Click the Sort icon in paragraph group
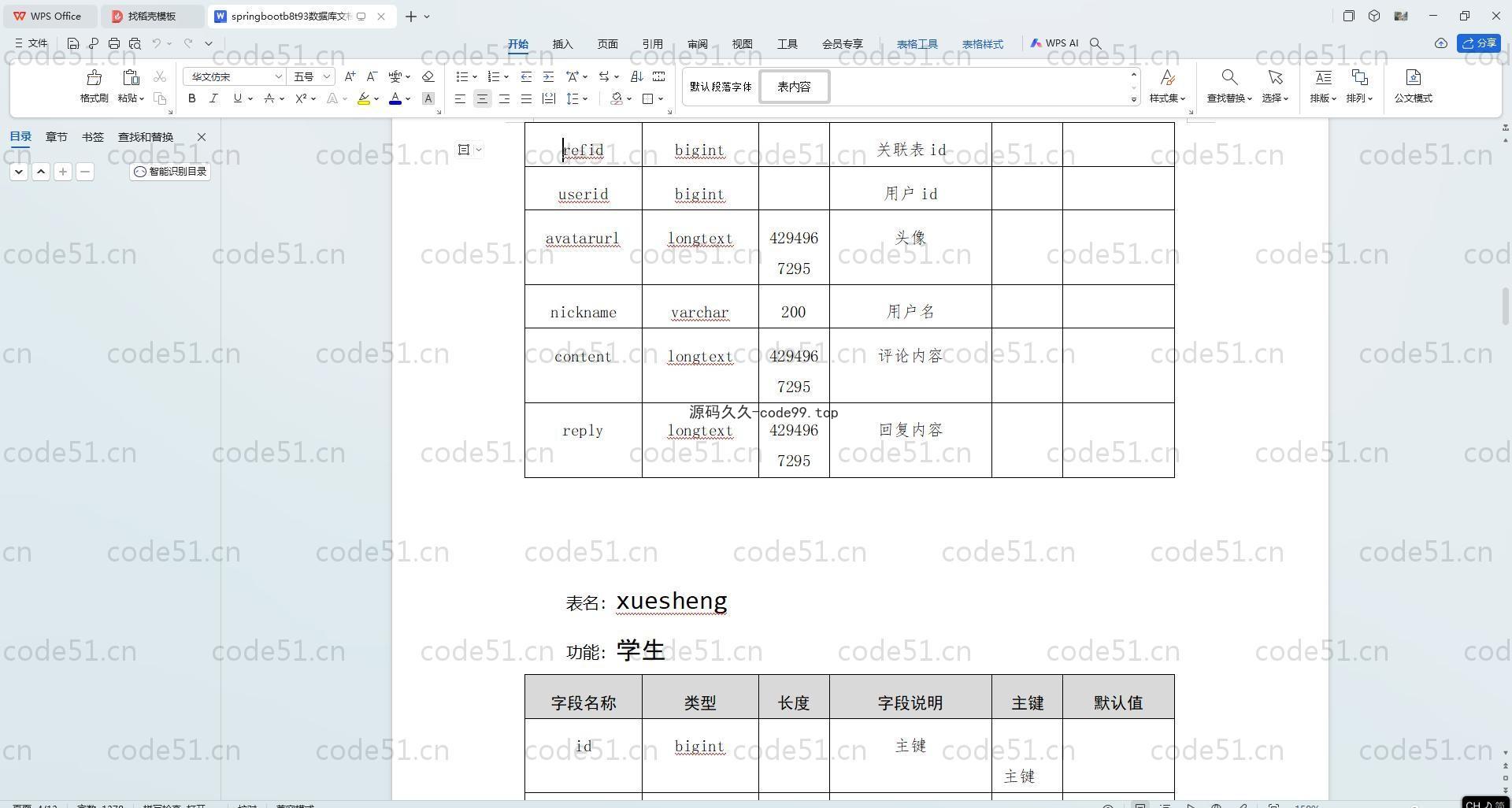1512x808 pixels. pos(637,76)
